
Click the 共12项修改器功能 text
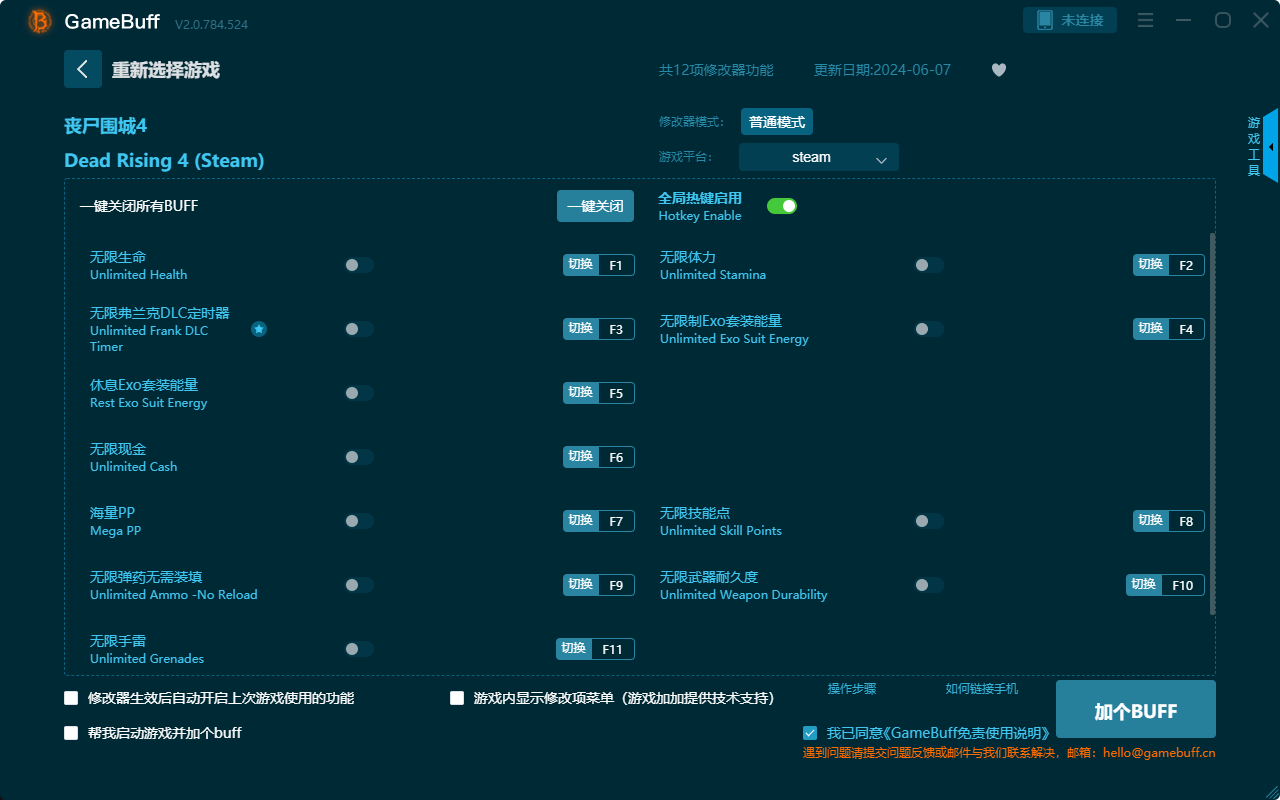716,70
